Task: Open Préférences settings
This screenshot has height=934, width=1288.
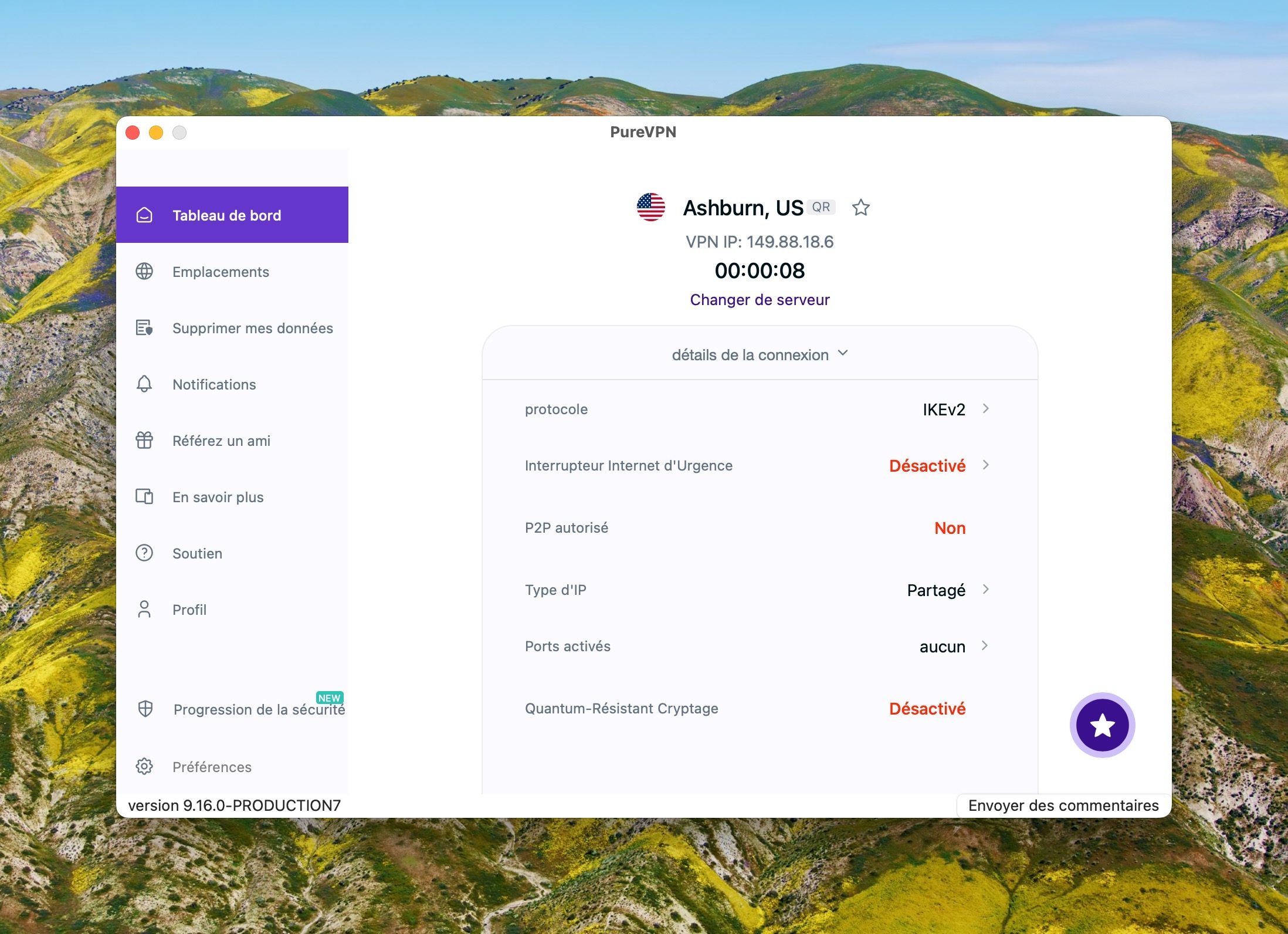Action: coord(232,767)
